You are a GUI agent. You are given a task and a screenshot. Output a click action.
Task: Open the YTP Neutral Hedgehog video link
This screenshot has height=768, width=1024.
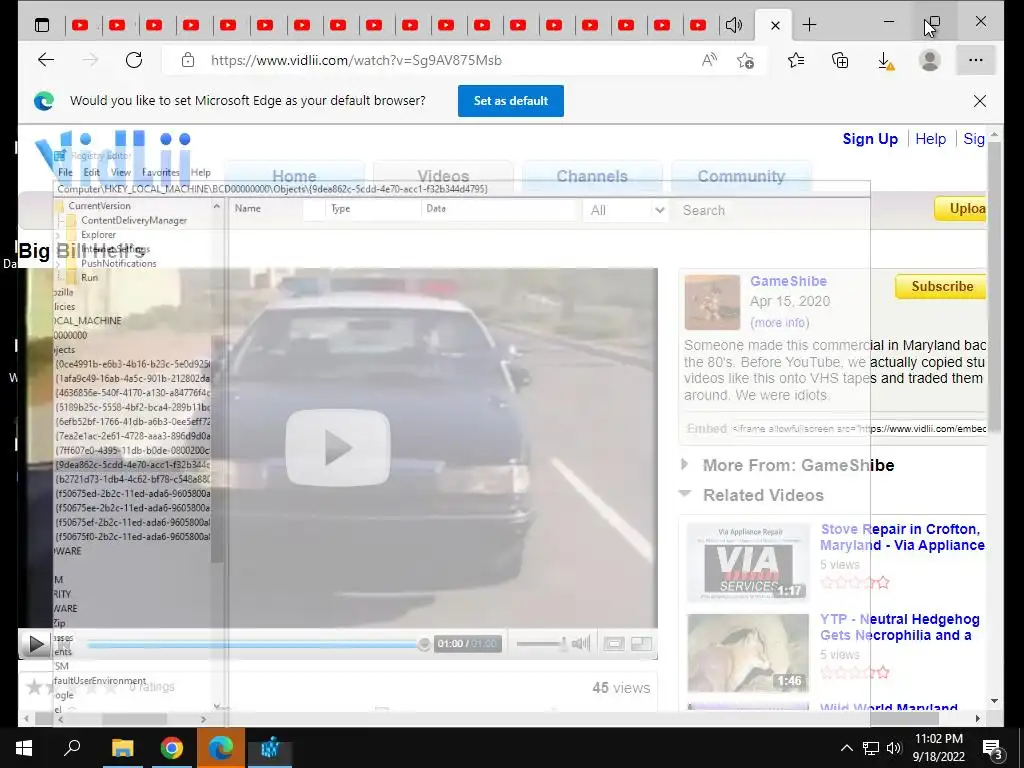pos(899,628)
